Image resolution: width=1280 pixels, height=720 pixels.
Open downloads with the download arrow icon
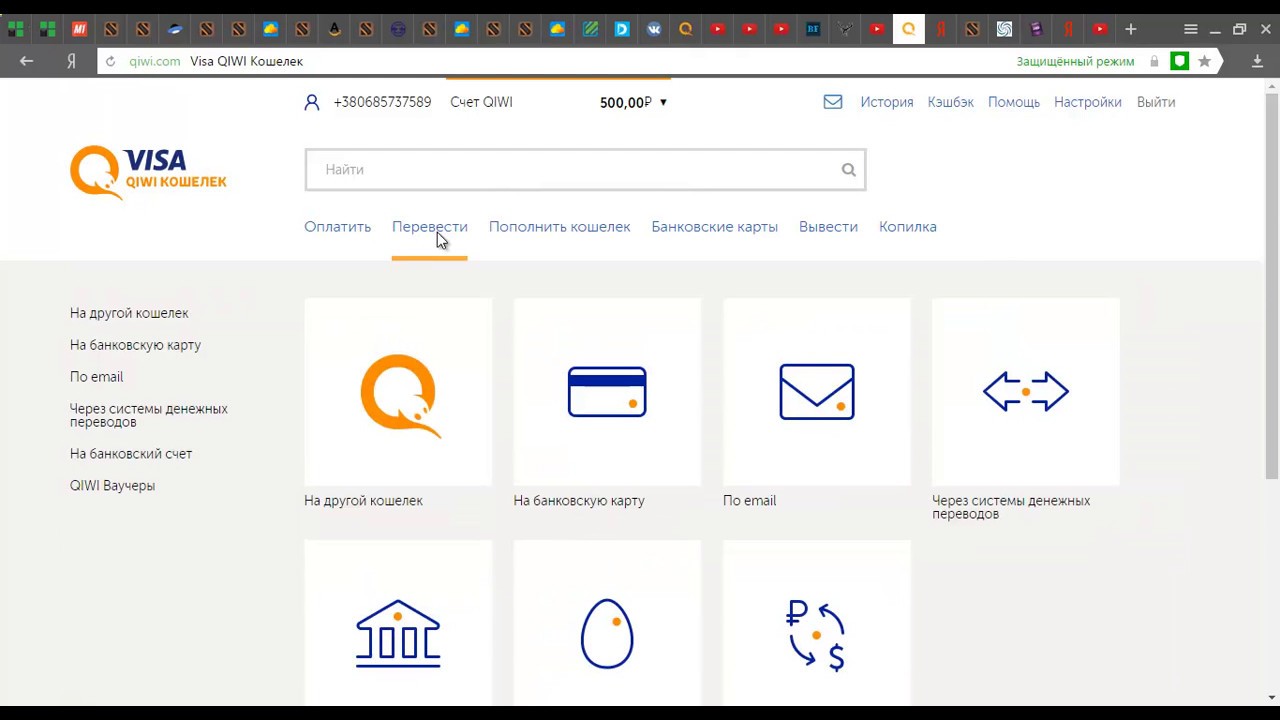pos(1258,61)
